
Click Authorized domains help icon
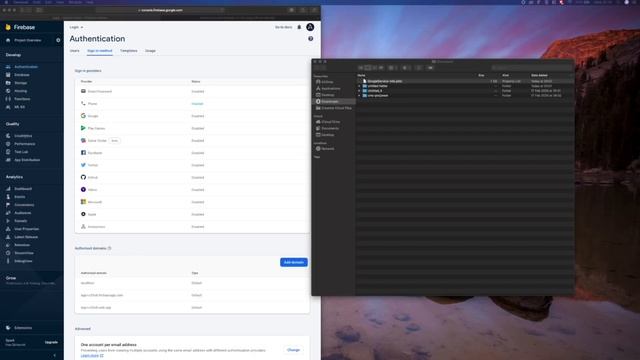(x=109, y=248)
